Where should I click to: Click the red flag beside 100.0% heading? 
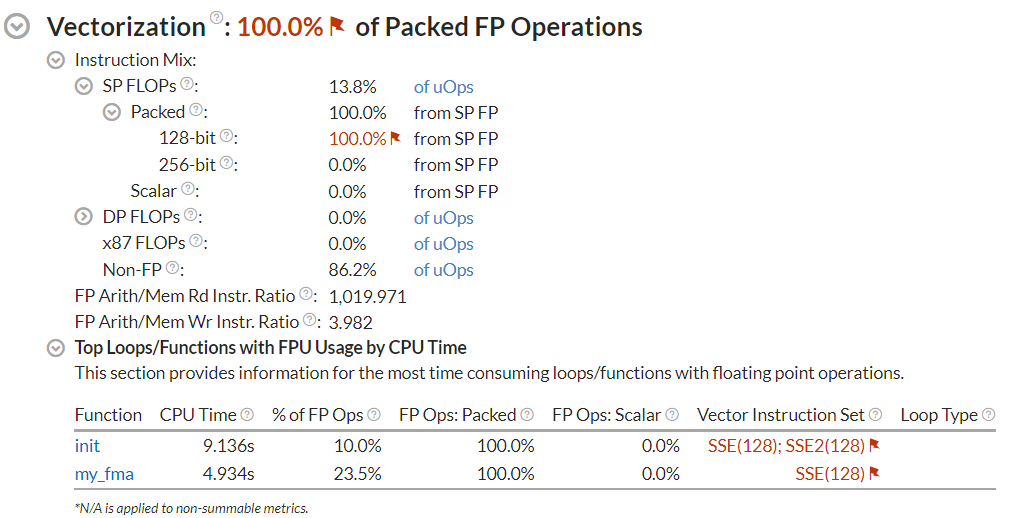click(337, 26)
